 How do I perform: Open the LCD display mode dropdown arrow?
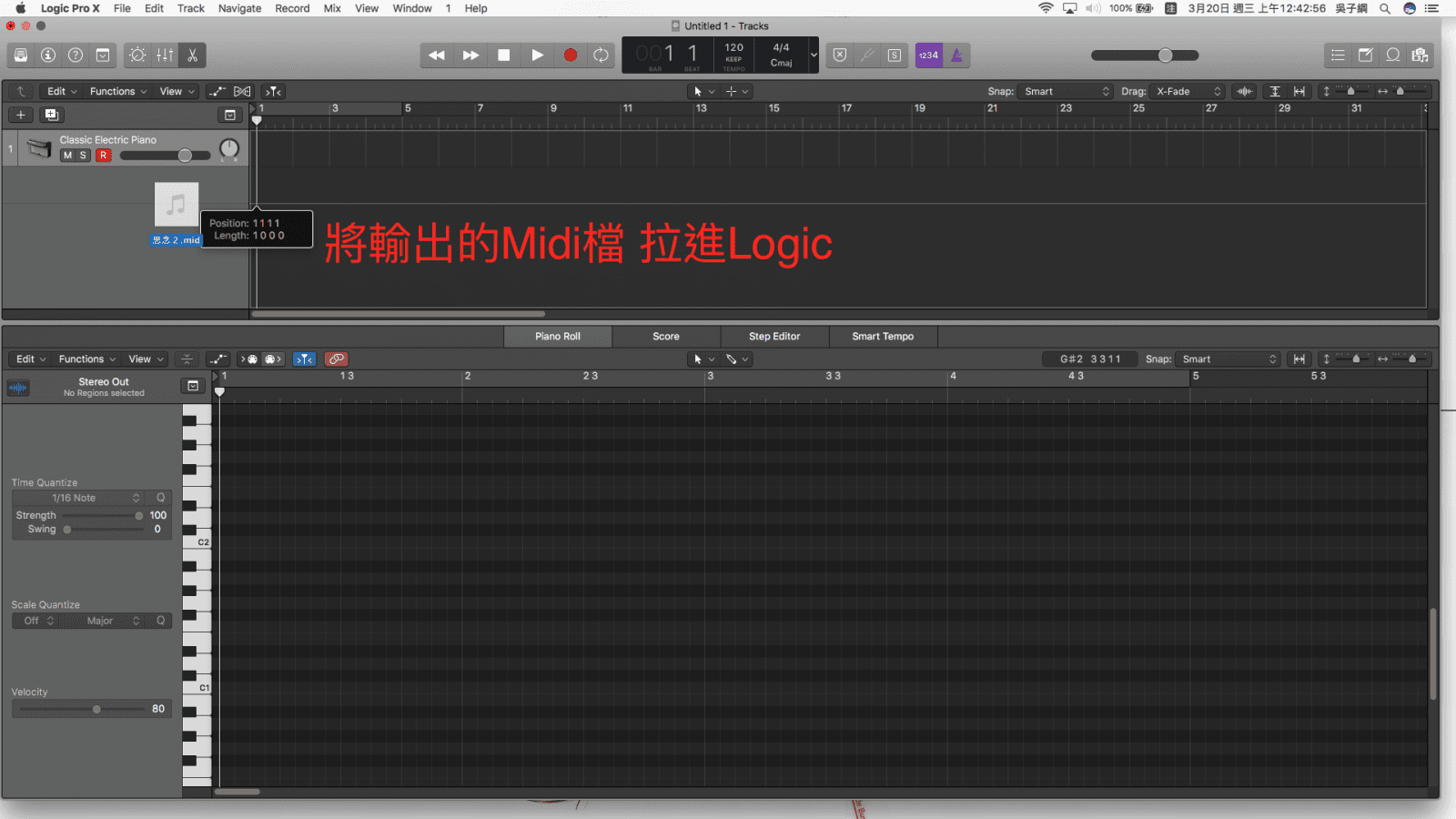click(x=814, y=56)
